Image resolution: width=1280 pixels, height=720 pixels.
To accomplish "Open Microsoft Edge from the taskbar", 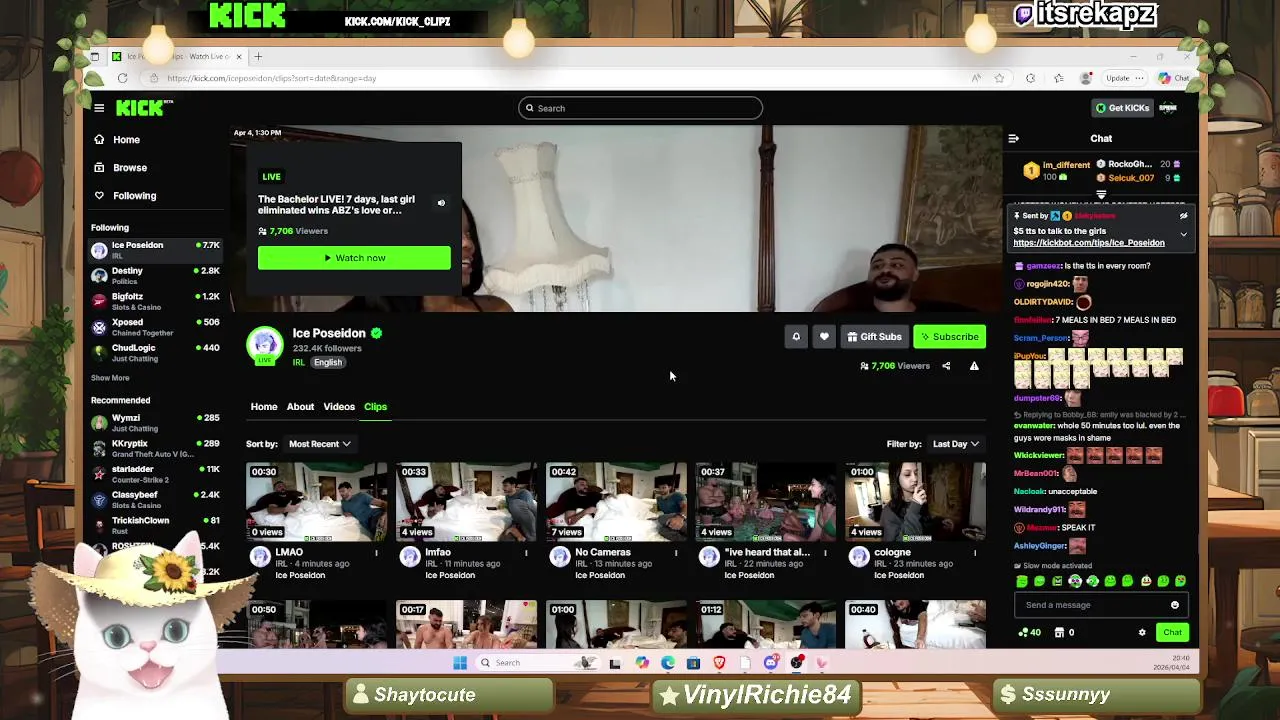I will [x=667, y=663].
